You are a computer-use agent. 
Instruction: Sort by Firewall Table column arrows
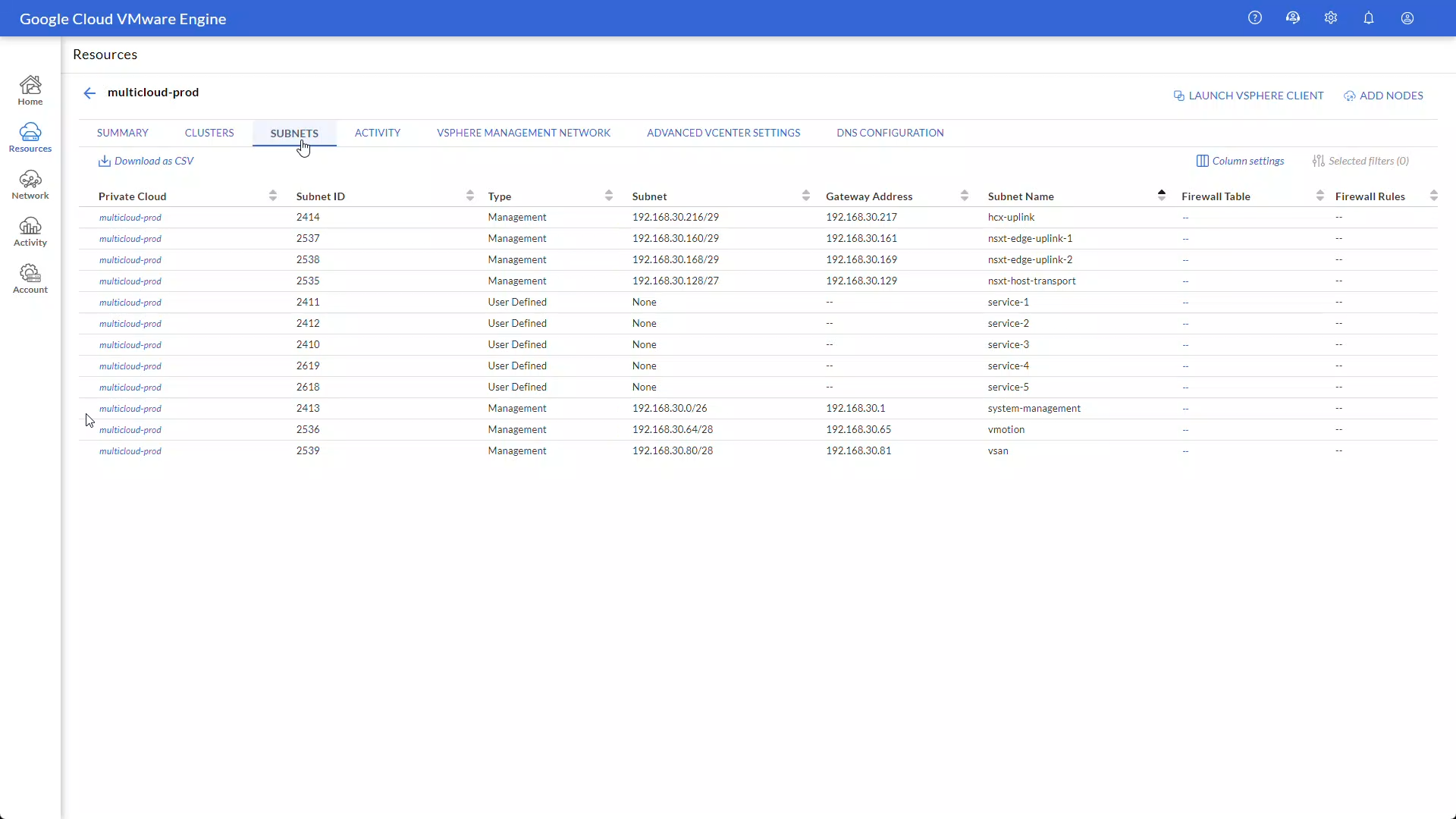pyautogui.click(x=1320, y=196)
